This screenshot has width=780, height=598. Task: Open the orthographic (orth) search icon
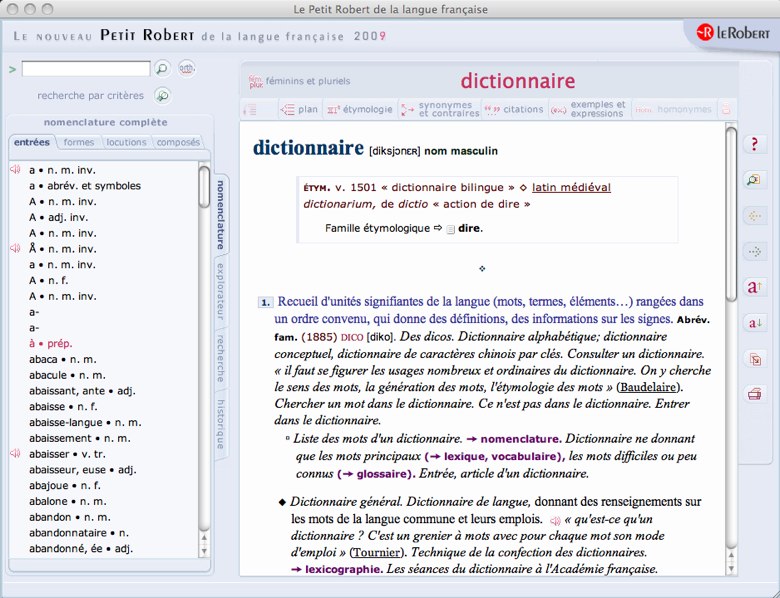coord(187,68)
